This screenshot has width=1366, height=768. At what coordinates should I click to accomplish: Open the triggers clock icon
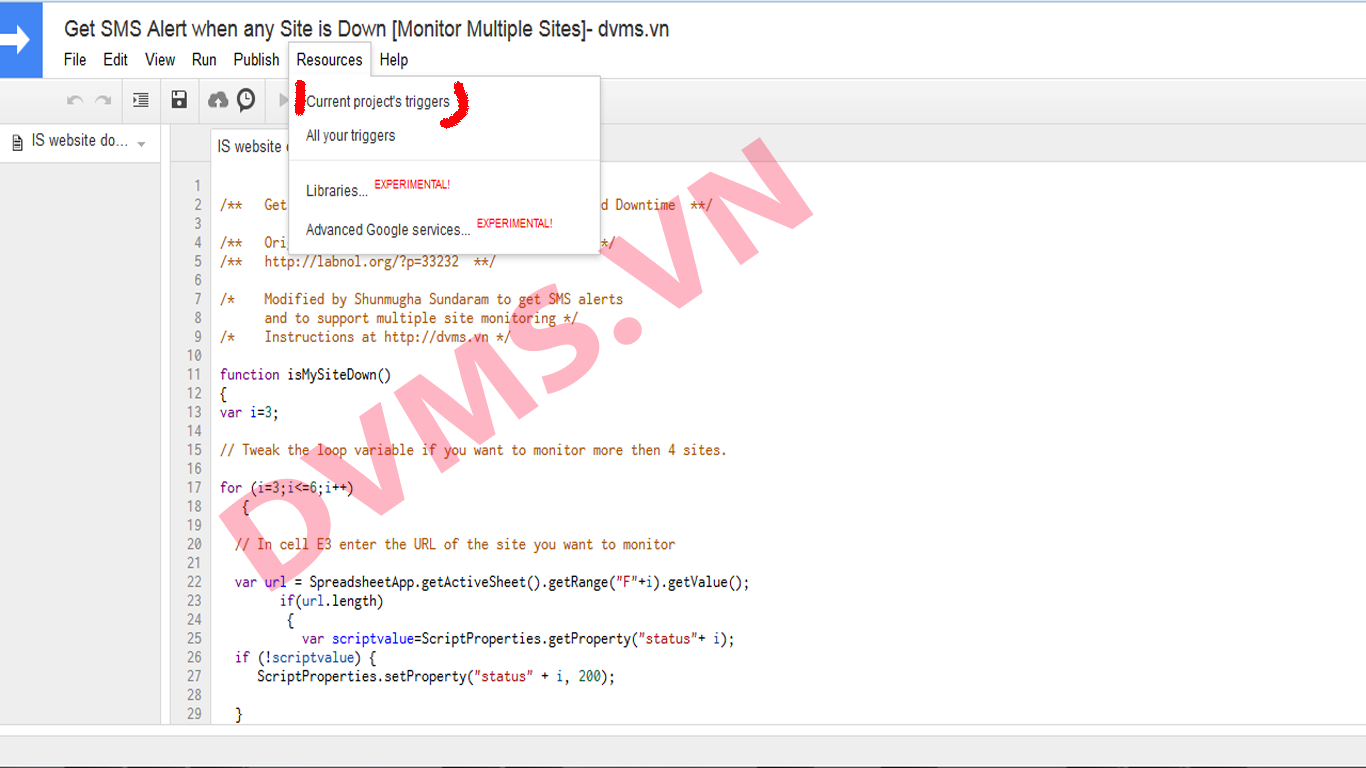click(246, 100)
